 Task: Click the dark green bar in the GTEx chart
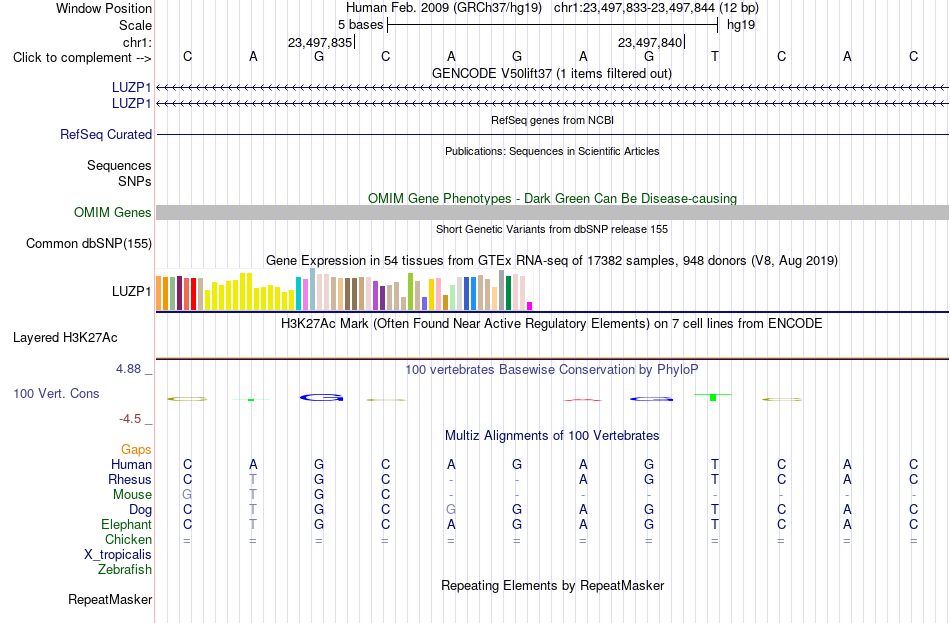[x=508, y=293]
